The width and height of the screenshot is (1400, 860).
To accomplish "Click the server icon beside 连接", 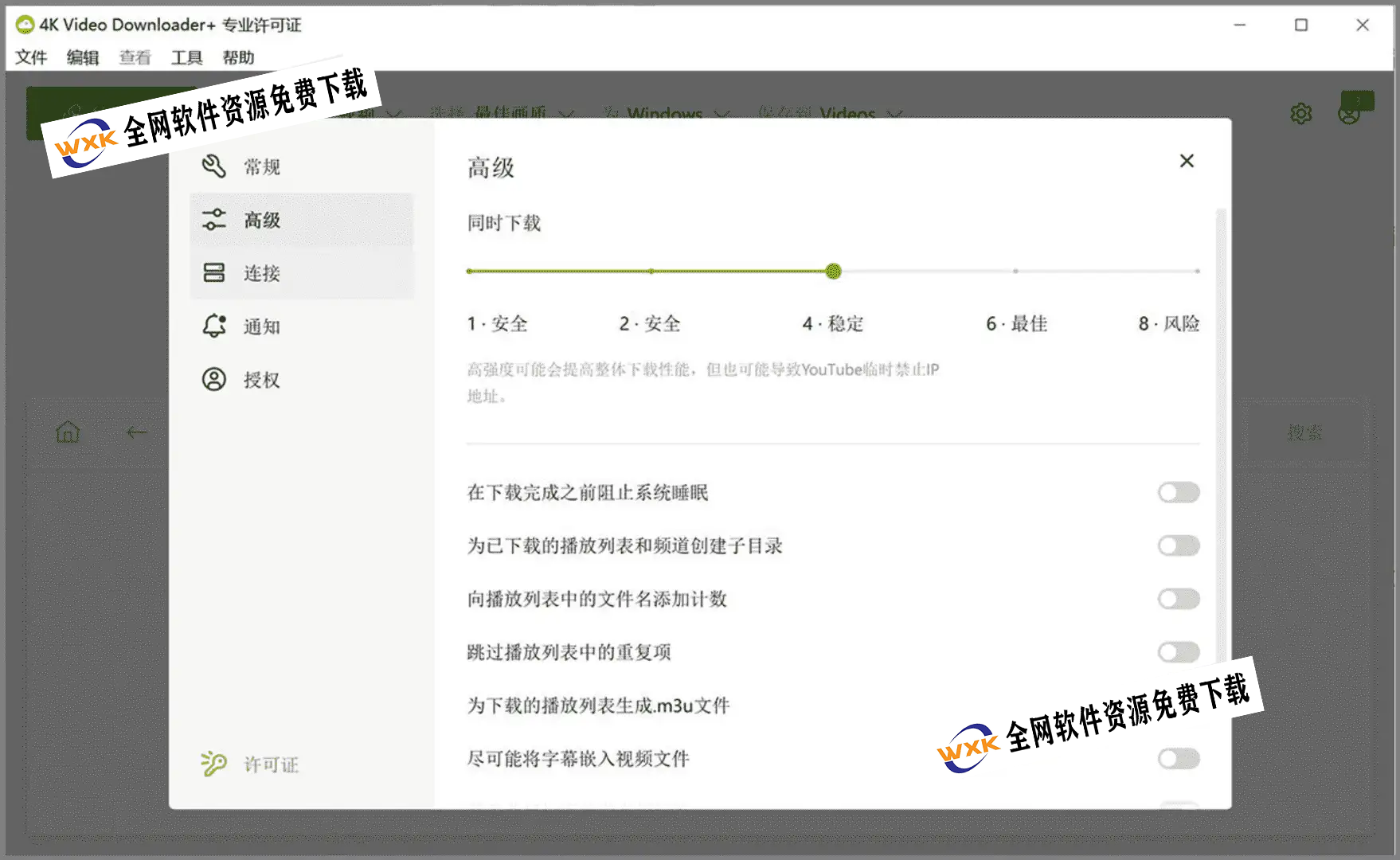I will (213, 273).
